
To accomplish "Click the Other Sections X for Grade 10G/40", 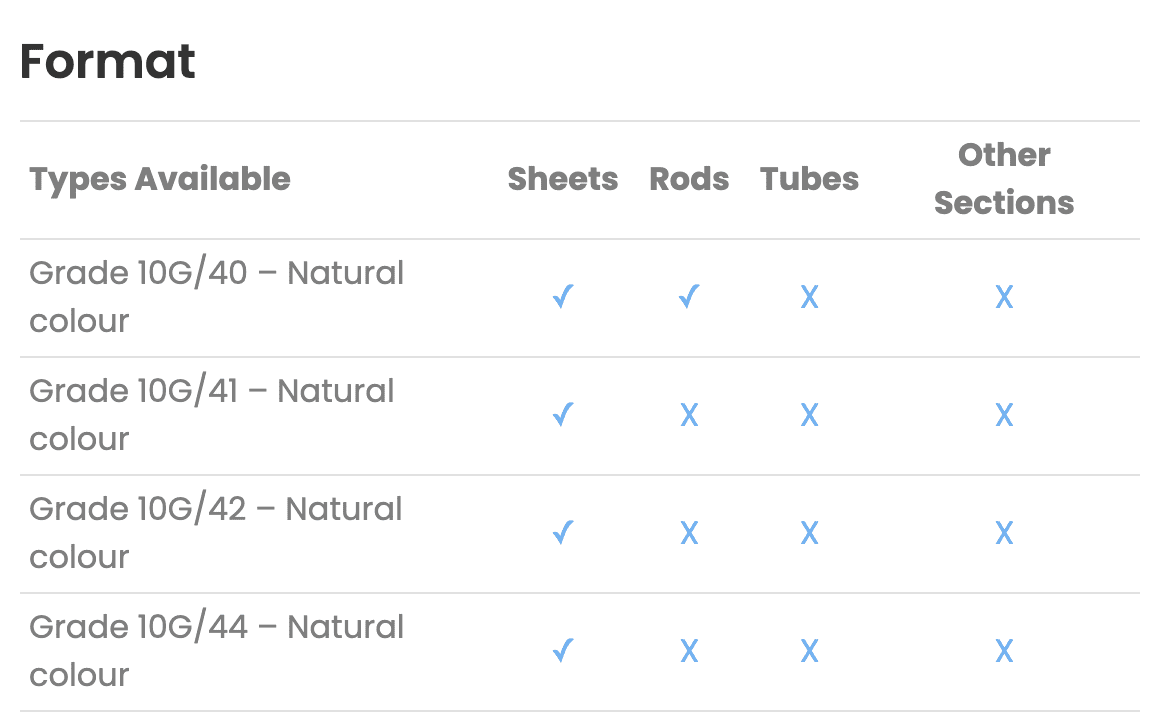I will coord(1004,298).
